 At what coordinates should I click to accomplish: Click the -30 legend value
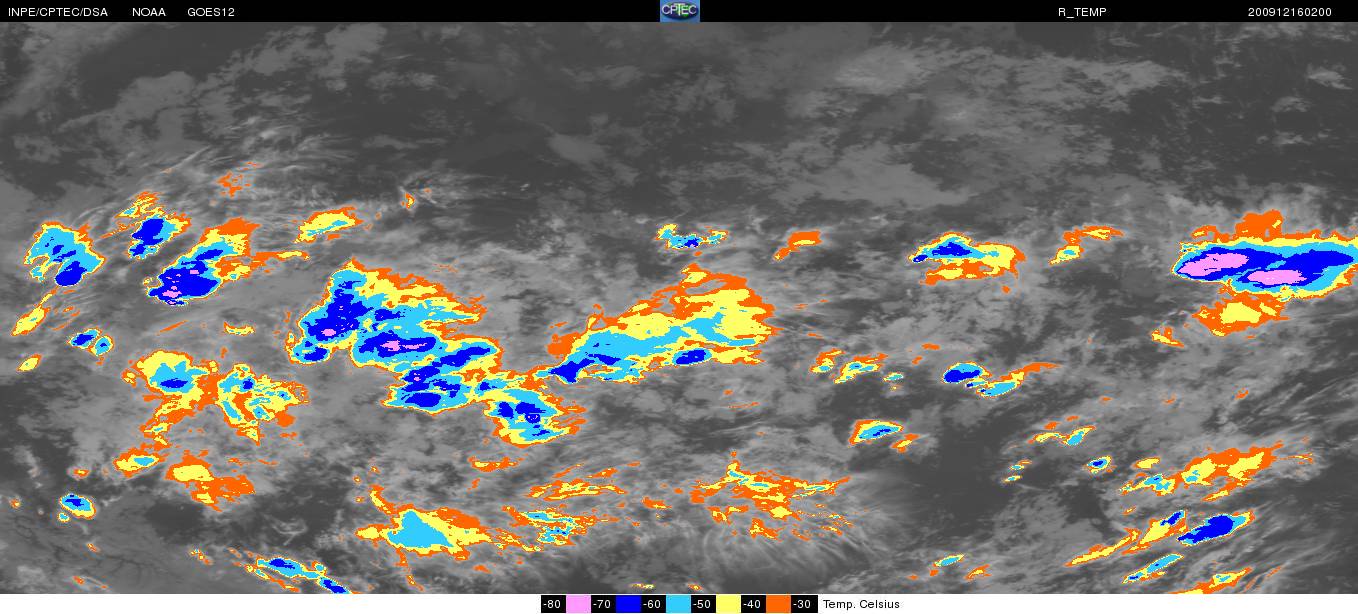click(x=803, y=604)
